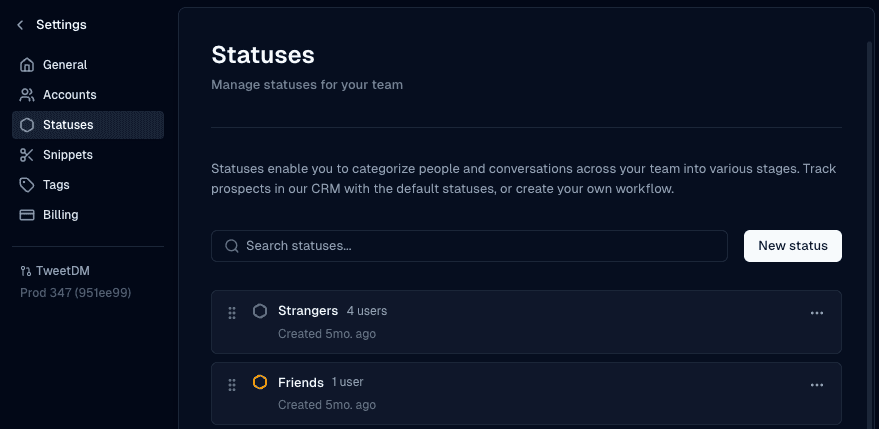
Task: Open the Statuses settings section
Action: tap(68, 125)
